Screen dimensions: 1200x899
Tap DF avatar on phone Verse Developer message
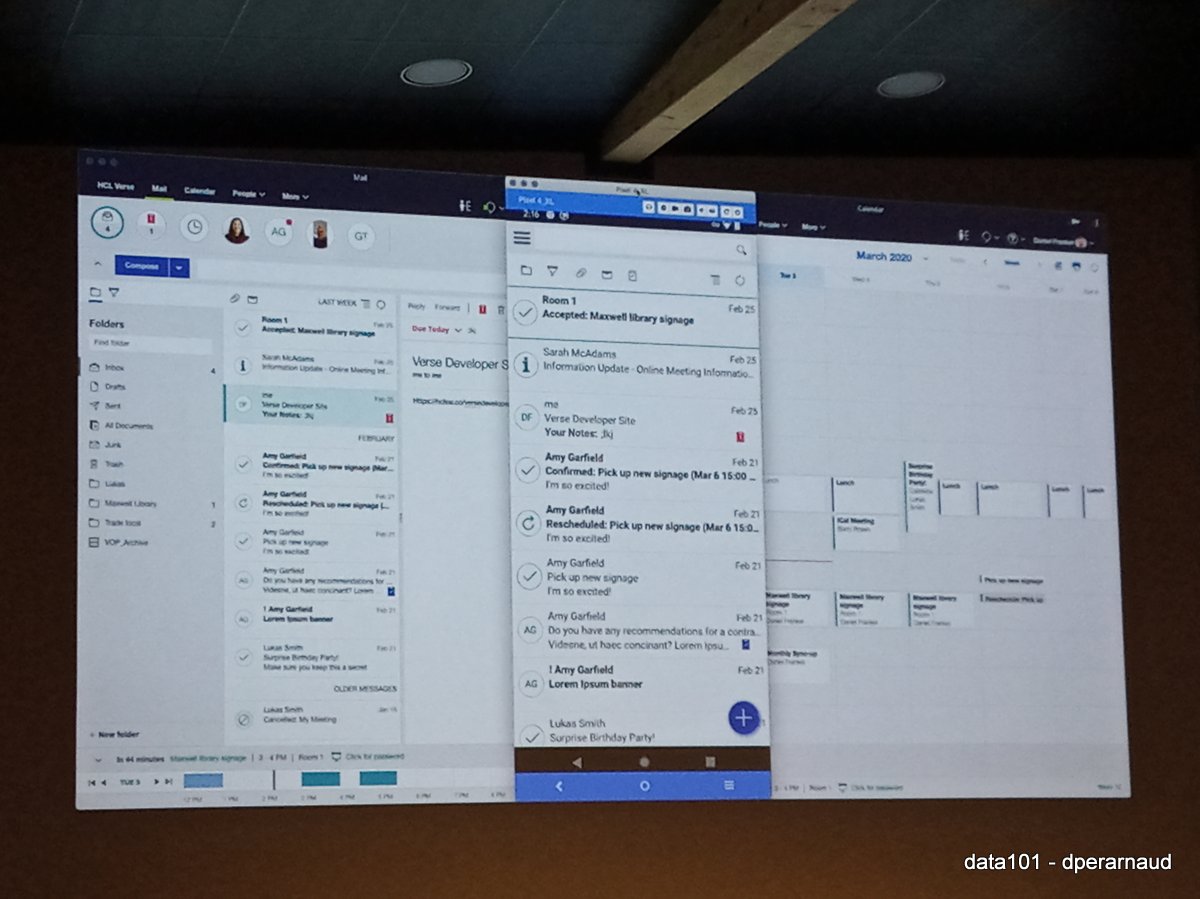(x=527, y=417)
